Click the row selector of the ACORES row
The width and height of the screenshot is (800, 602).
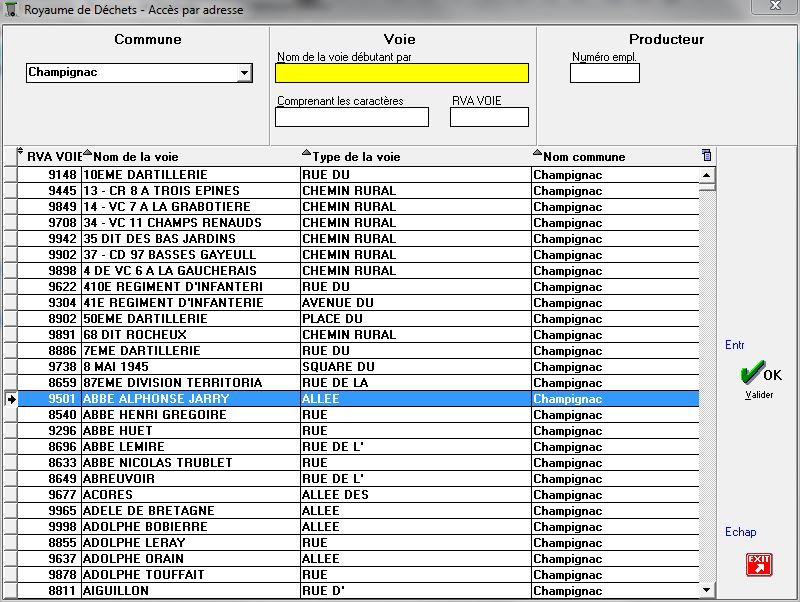[11, 495]
